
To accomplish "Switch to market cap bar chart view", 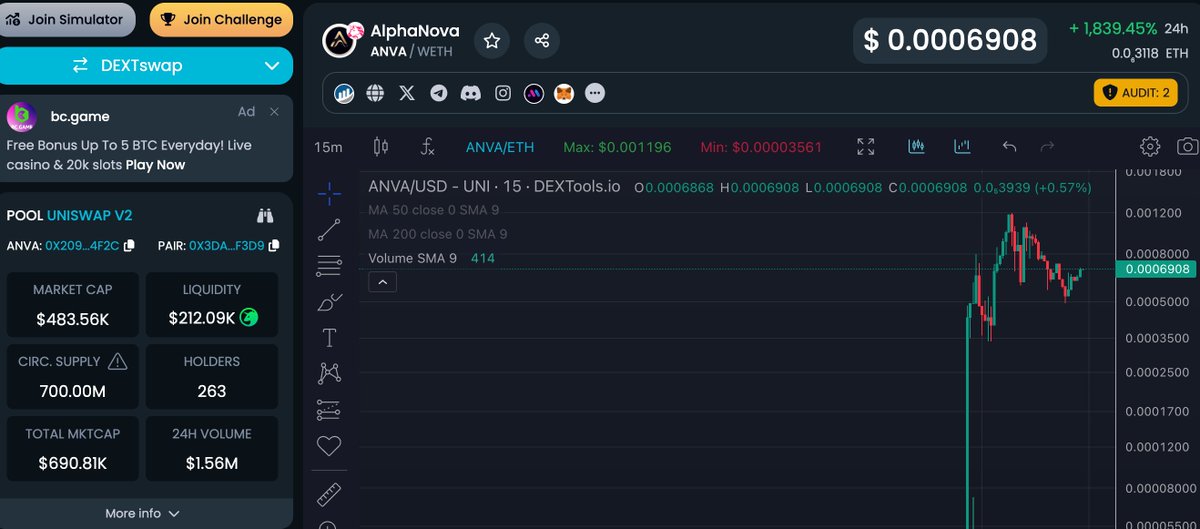I will pos(963,146).
